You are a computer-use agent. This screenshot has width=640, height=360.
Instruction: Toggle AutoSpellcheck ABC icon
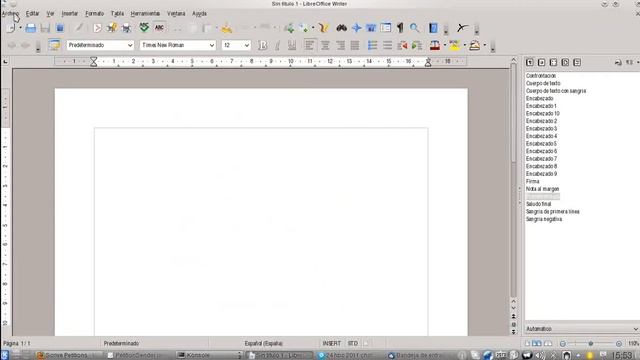point(159,27)
